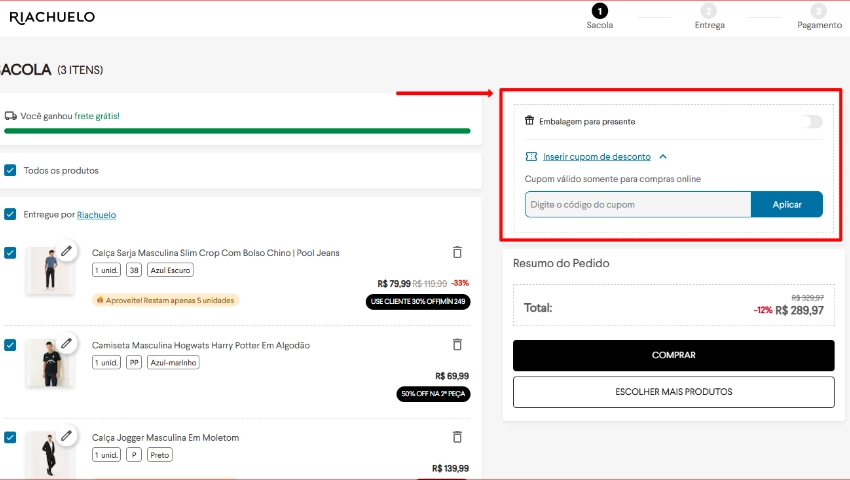Click size PP tag
850x480 pixels.
(x=134, y=362)
